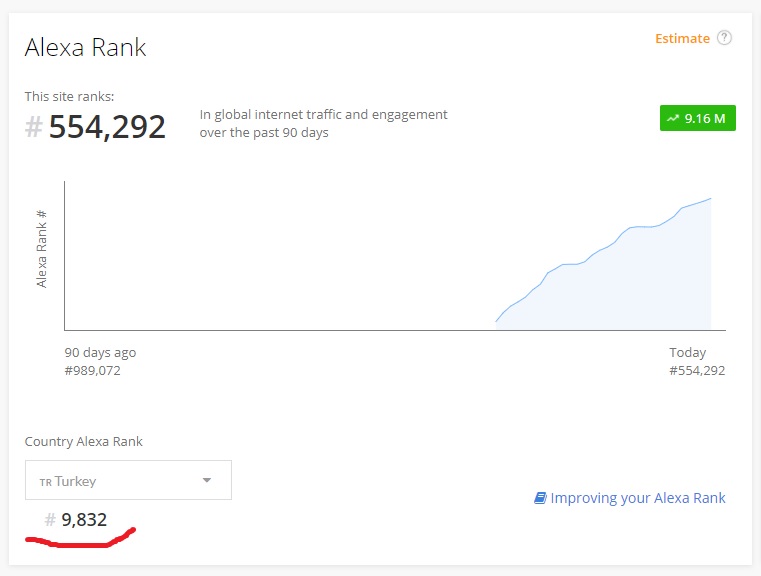Click the '90 days ago' axis label
The image size is (761, 576).
(100, 353)
